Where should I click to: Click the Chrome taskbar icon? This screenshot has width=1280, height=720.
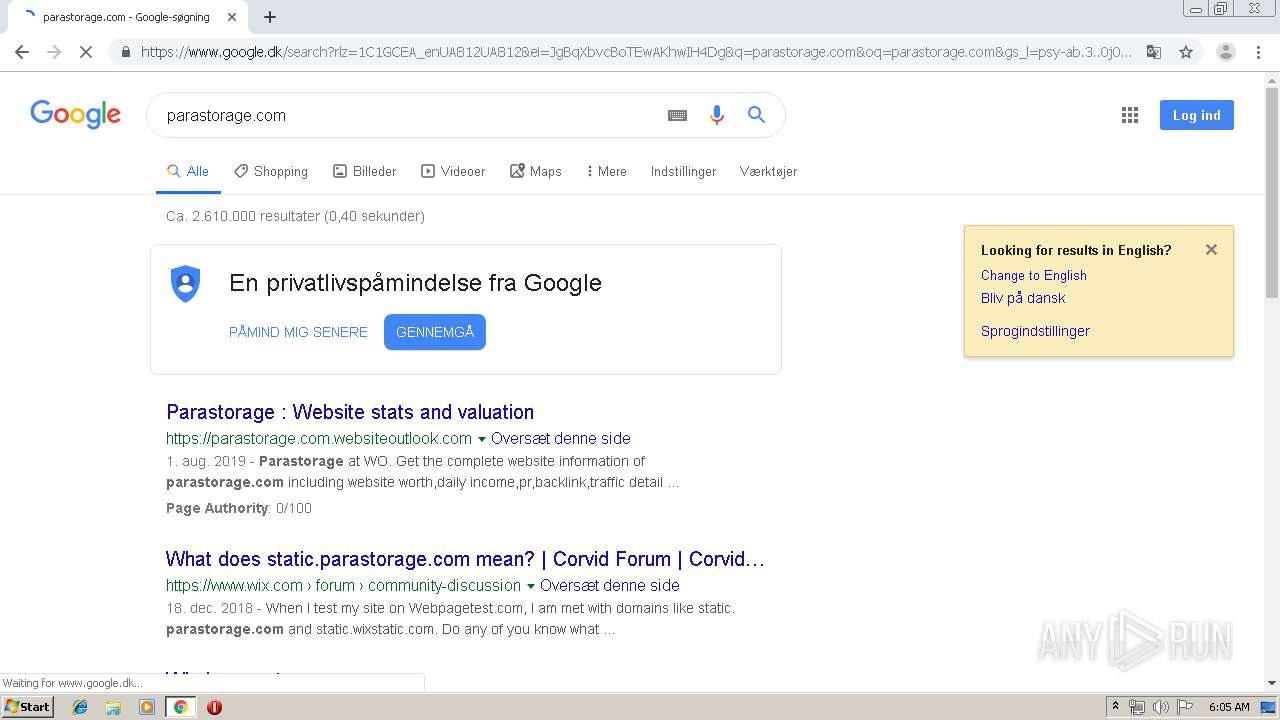pos(180,707)
